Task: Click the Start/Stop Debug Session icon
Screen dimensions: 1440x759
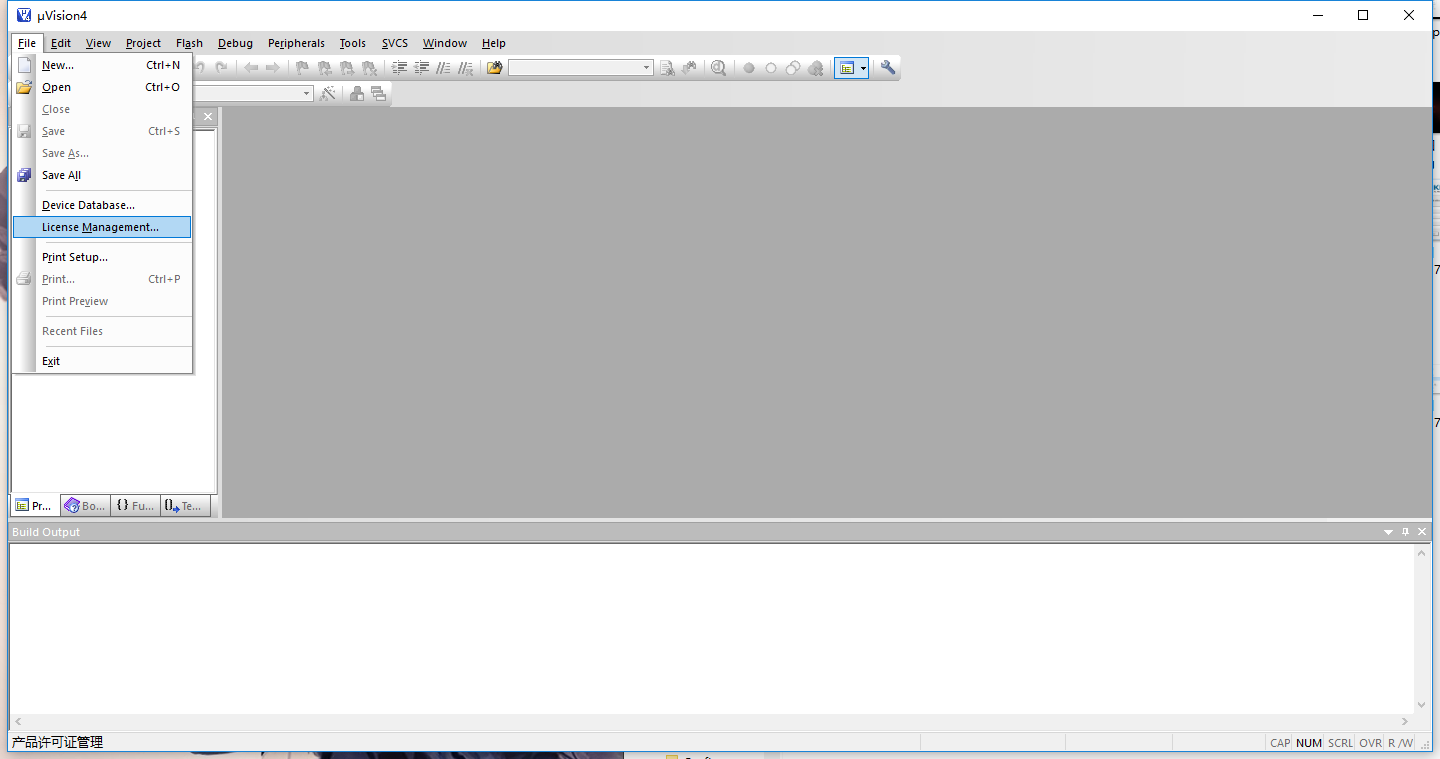Action: (718, 68)
